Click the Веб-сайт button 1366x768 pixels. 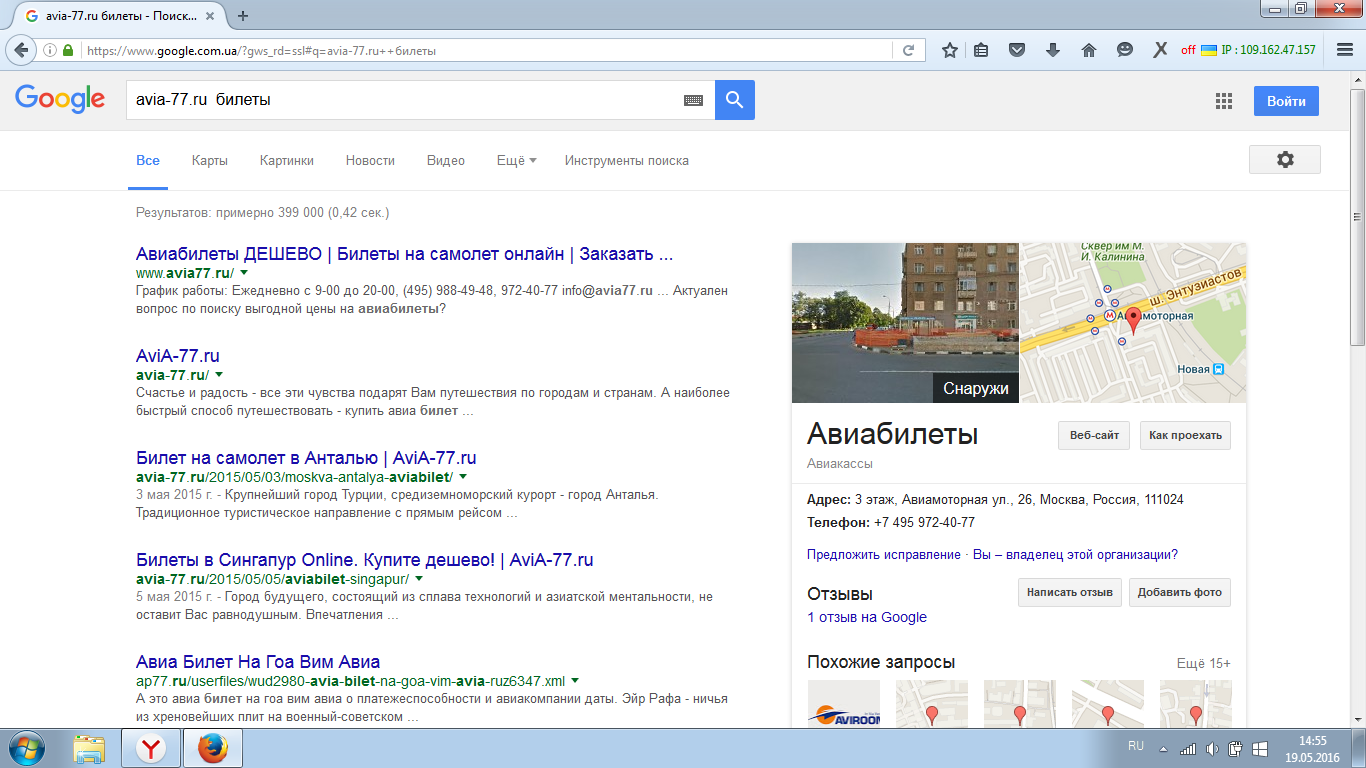click(x=1094, y=436)
